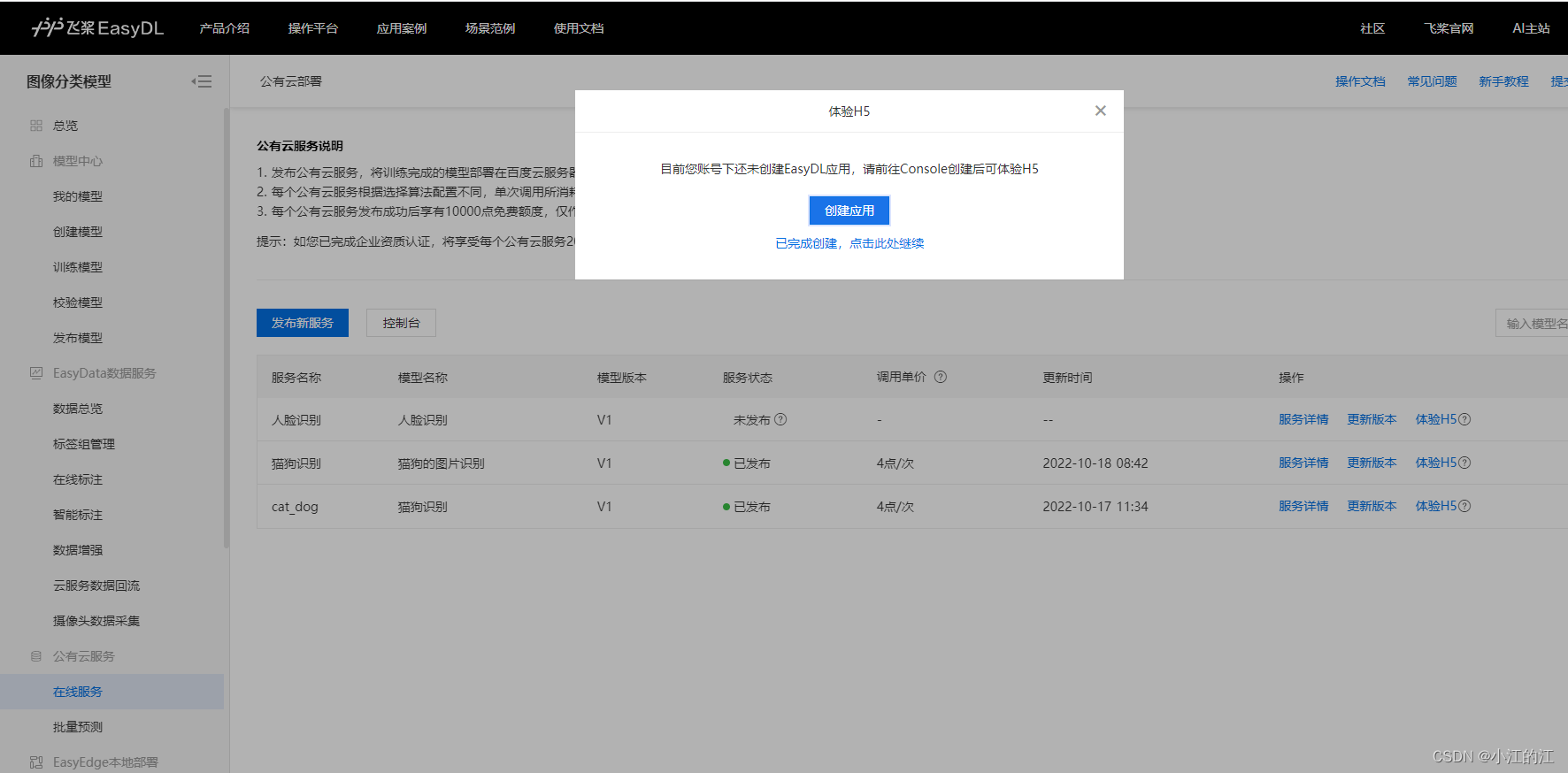
Task: Click the 模型中心 section icon
Action: [x=36, y=161]
